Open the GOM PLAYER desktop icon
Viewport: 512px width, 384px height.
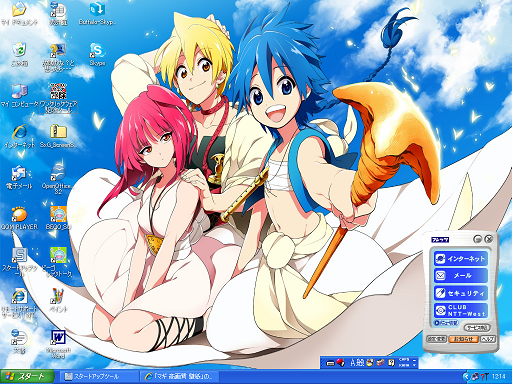tap(19, 218)
